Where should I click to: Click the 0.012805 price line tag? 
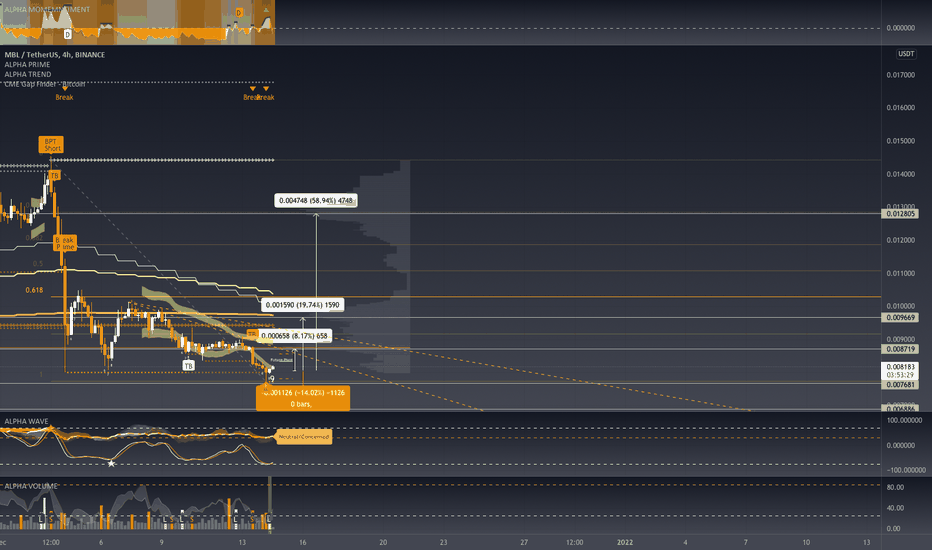point(900,213)
